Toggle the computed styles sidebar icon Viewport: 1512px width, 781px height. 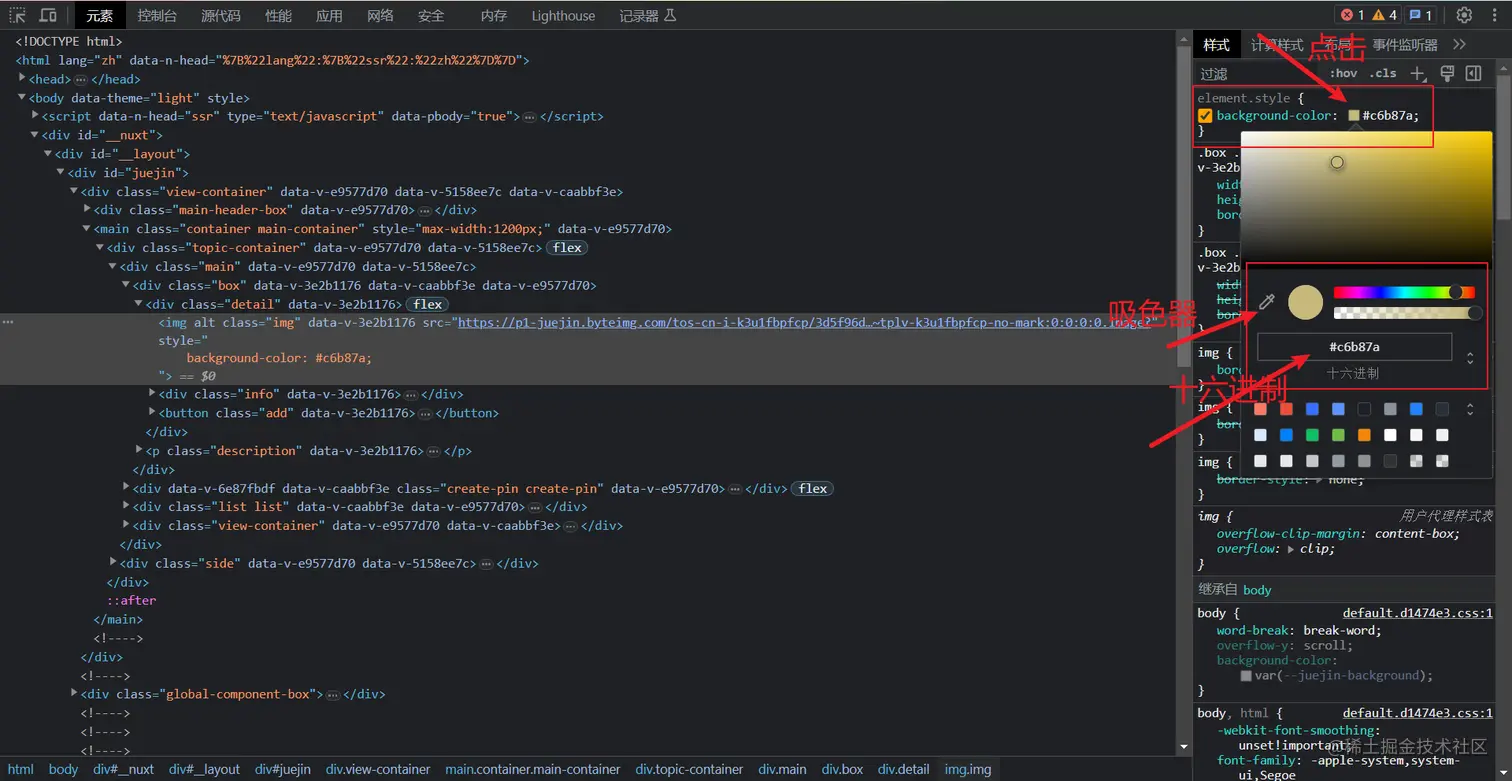pos(1473,73)
